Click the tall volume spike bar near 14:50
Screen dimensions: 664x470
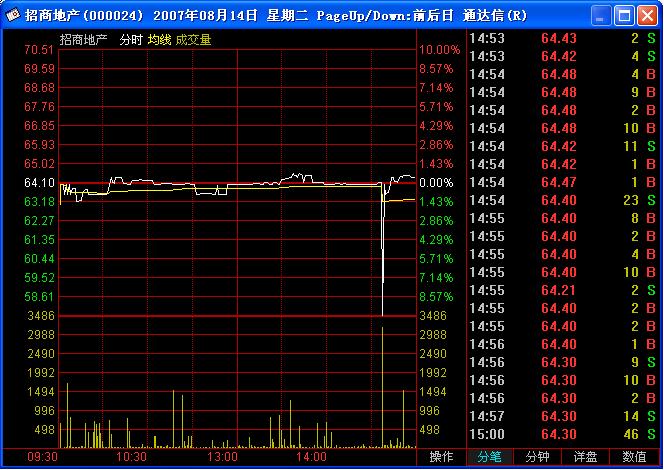[x=382, y=387]
